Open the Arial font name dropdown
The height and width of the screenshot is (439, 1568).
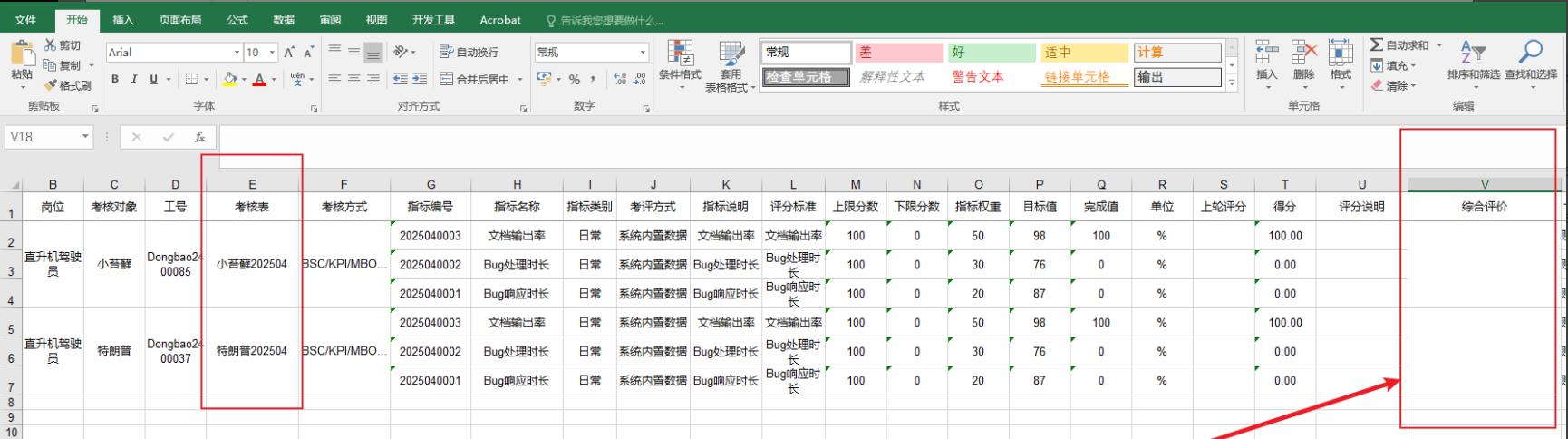coord(237,53)
